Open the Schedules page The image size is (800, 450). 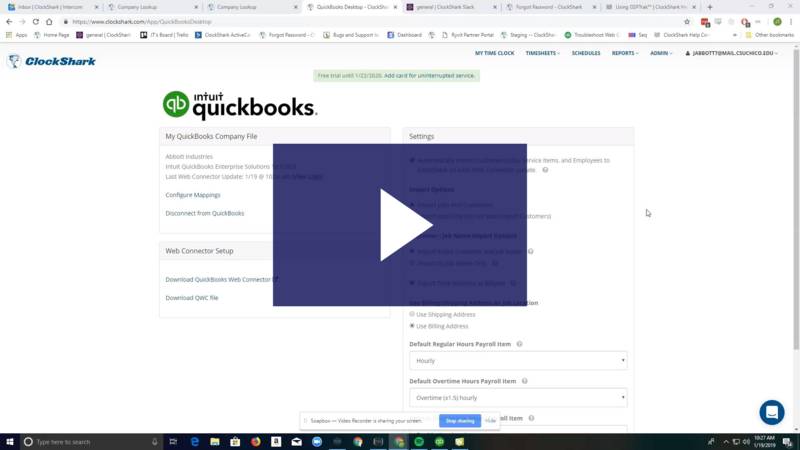click(586, 53)
